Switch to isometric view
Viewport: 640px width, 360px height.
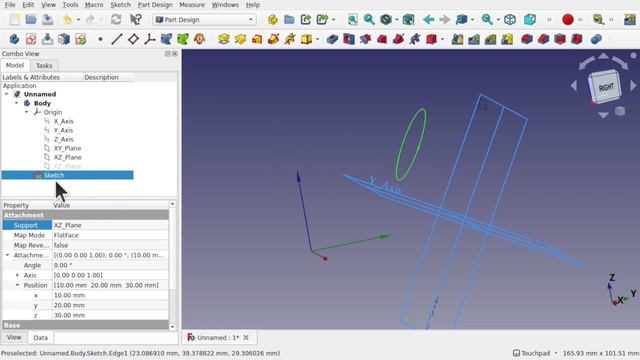[x=510, y=19]
